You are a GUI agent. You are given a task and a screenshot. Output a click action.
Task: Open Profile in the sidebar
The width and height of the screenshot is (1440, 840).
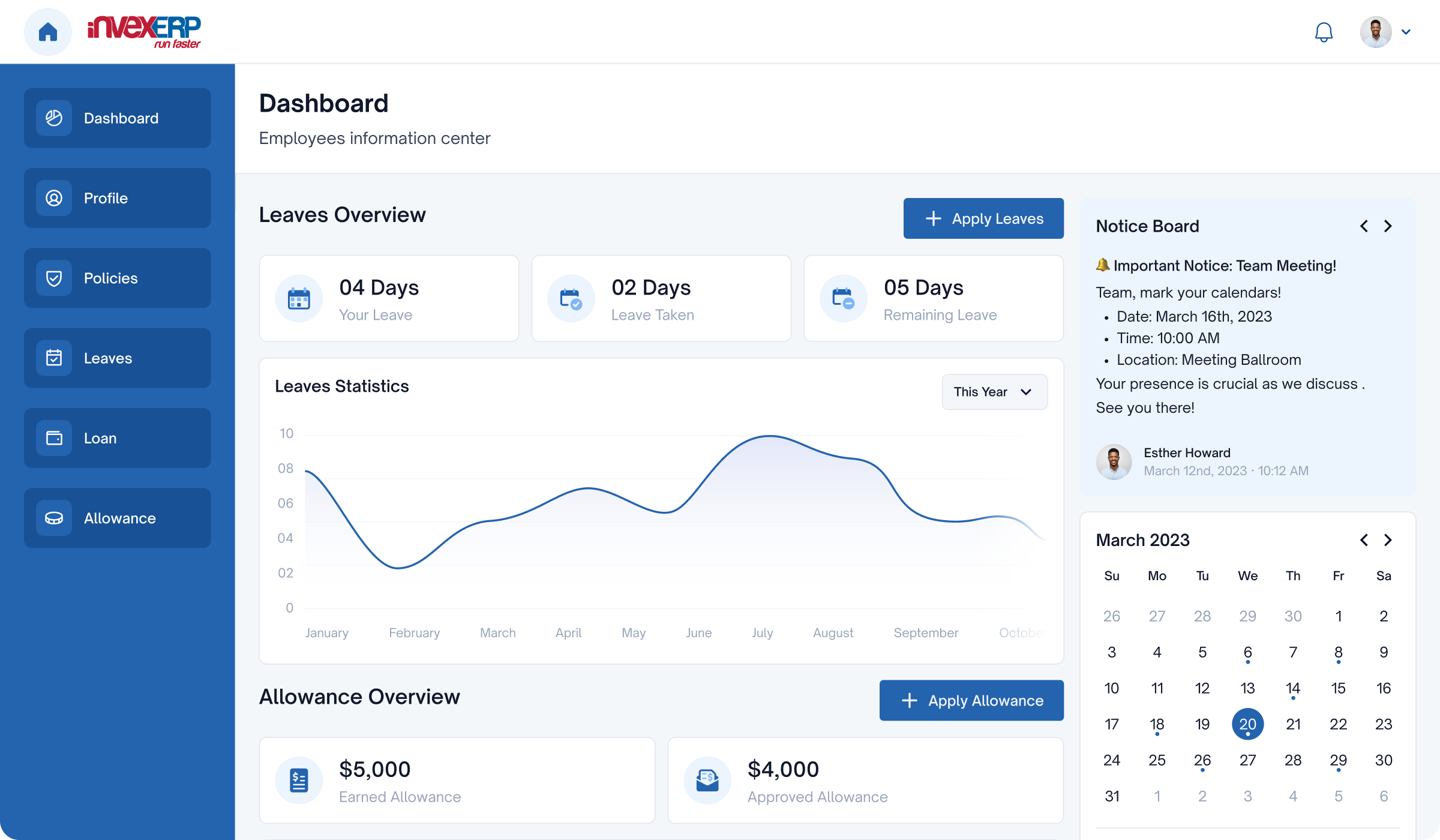point(118,198)
